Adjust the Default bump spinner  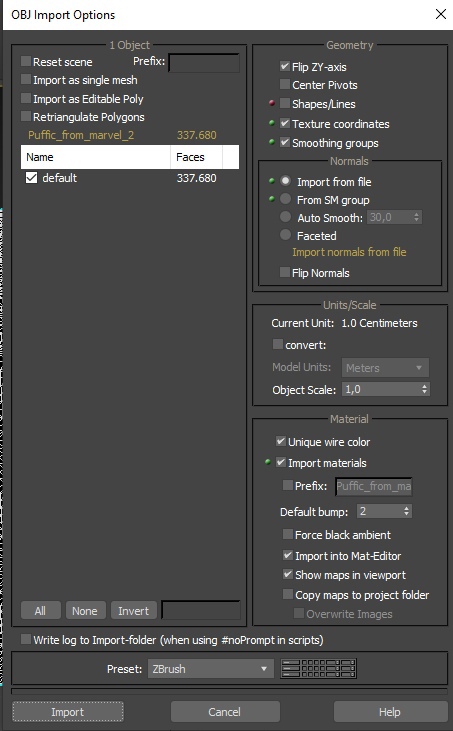click(406, 511)
